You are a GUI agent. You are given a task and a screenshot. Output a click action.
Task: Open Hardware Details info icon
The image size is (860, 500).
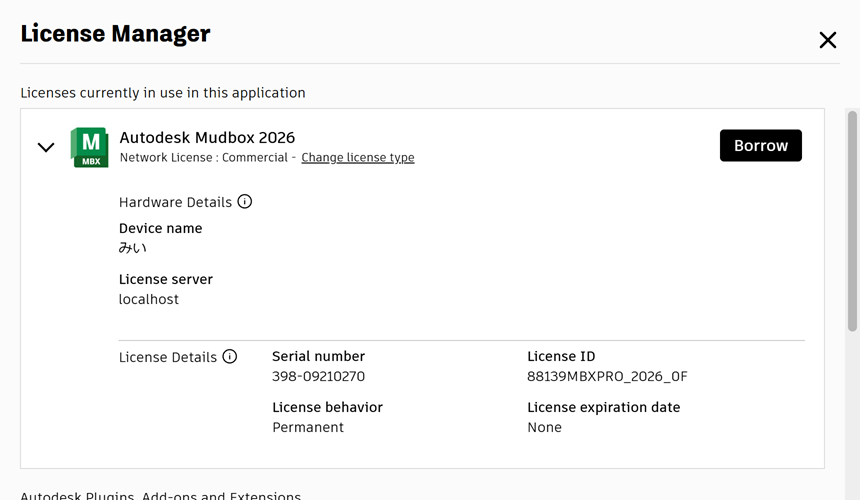(x=245, y=202)
